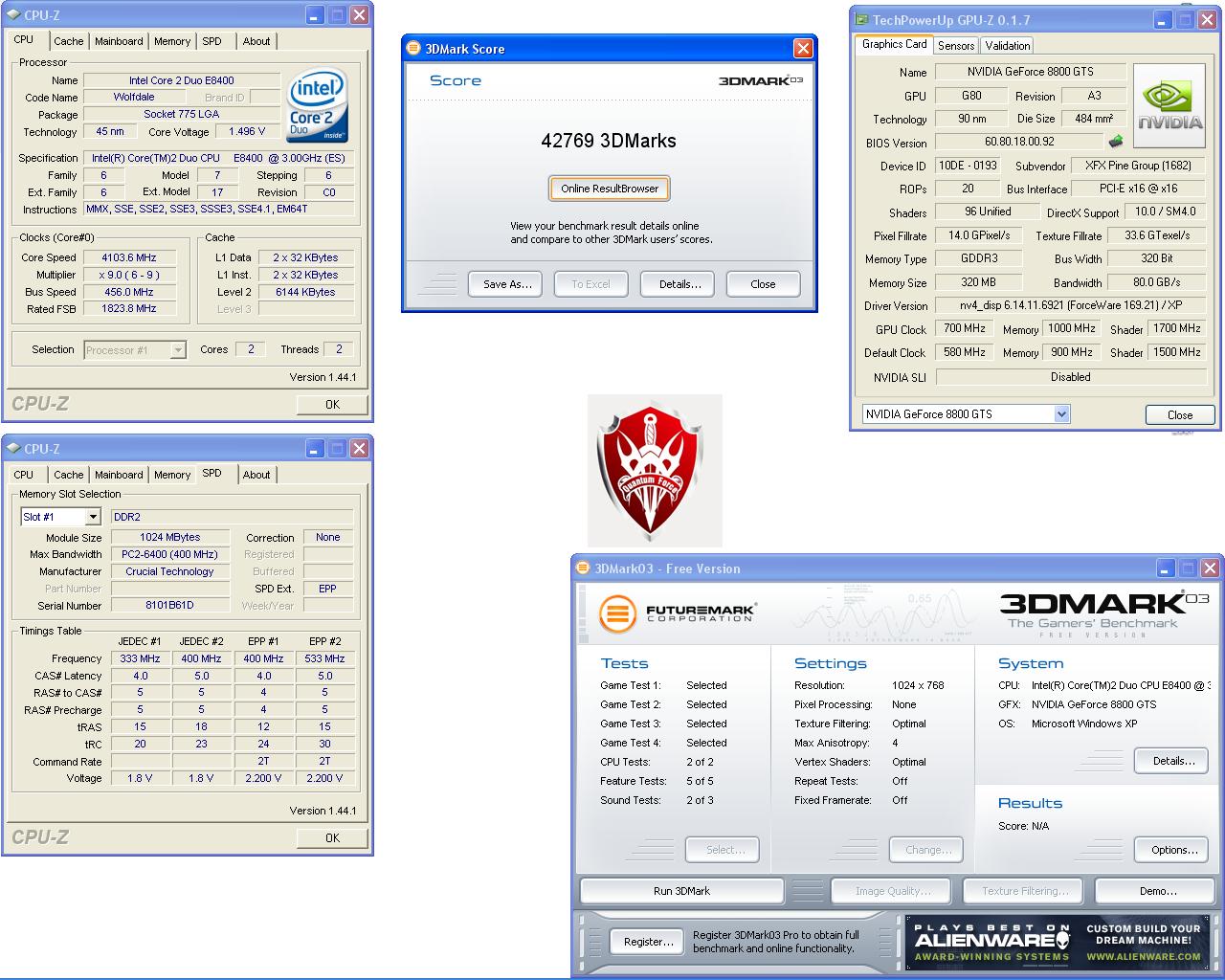Click the Intel Core 2 Duo logo
1225x980 pixels.
click(317, 105)
